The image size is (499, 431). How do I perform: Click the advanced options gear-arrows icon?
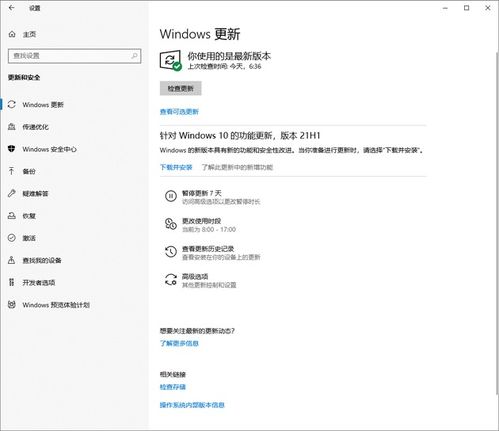171,280
